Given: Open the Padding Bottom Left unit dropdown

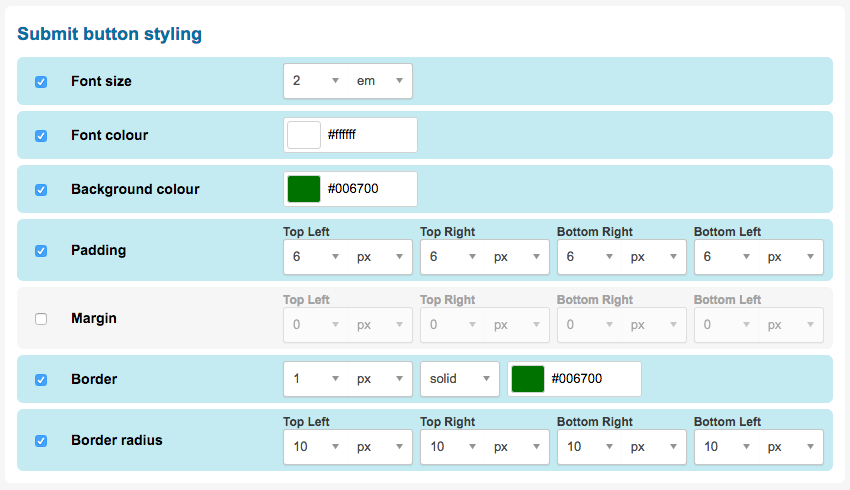Looking at the screenshot, I should tap(791, 257).
